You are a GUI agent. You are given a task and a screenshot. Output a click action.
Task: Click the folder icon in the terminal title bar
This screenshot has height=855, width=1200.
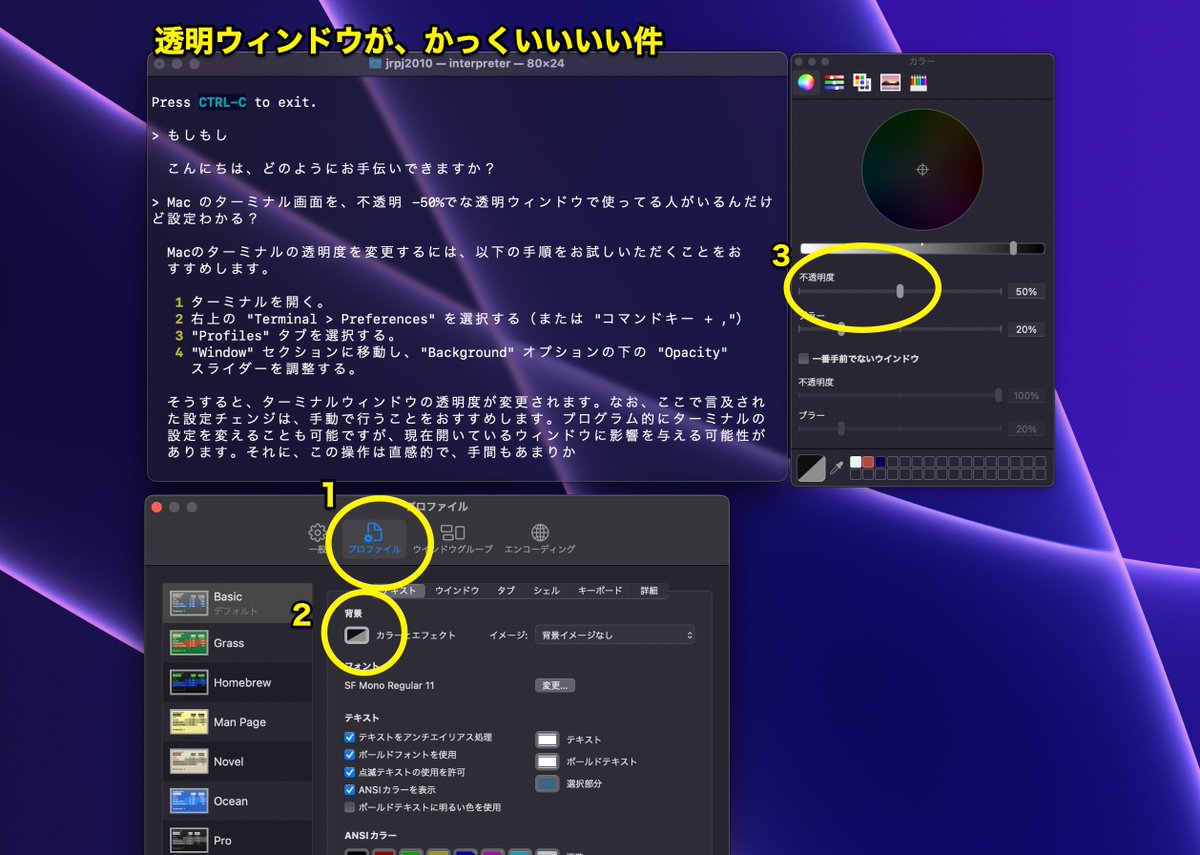(375, 63)
